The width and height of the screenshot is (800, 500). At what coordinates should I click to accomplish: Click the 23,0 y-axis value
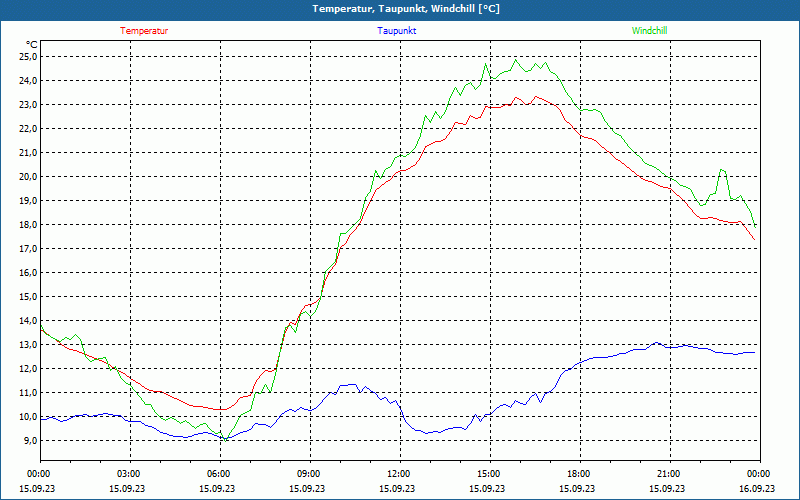coord(29,105)
